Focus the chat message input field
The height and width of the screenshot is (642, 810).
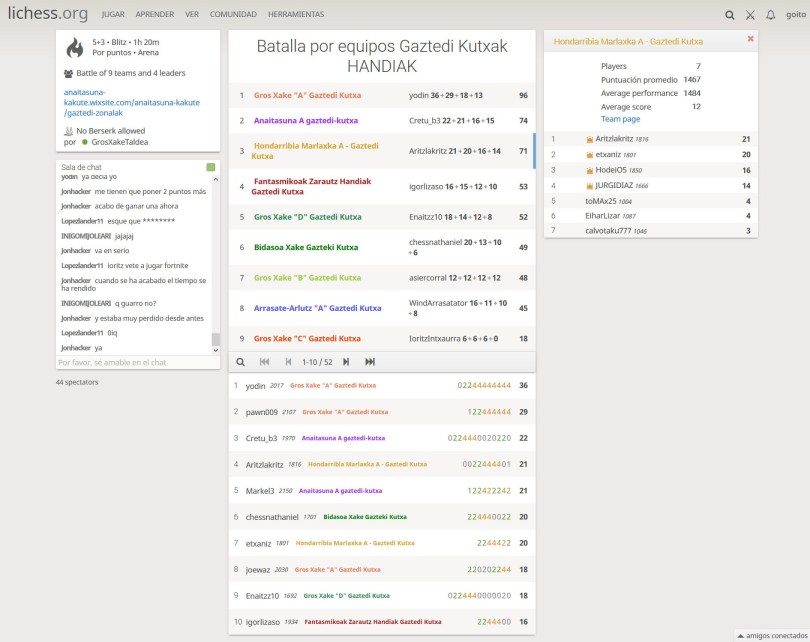132,362
